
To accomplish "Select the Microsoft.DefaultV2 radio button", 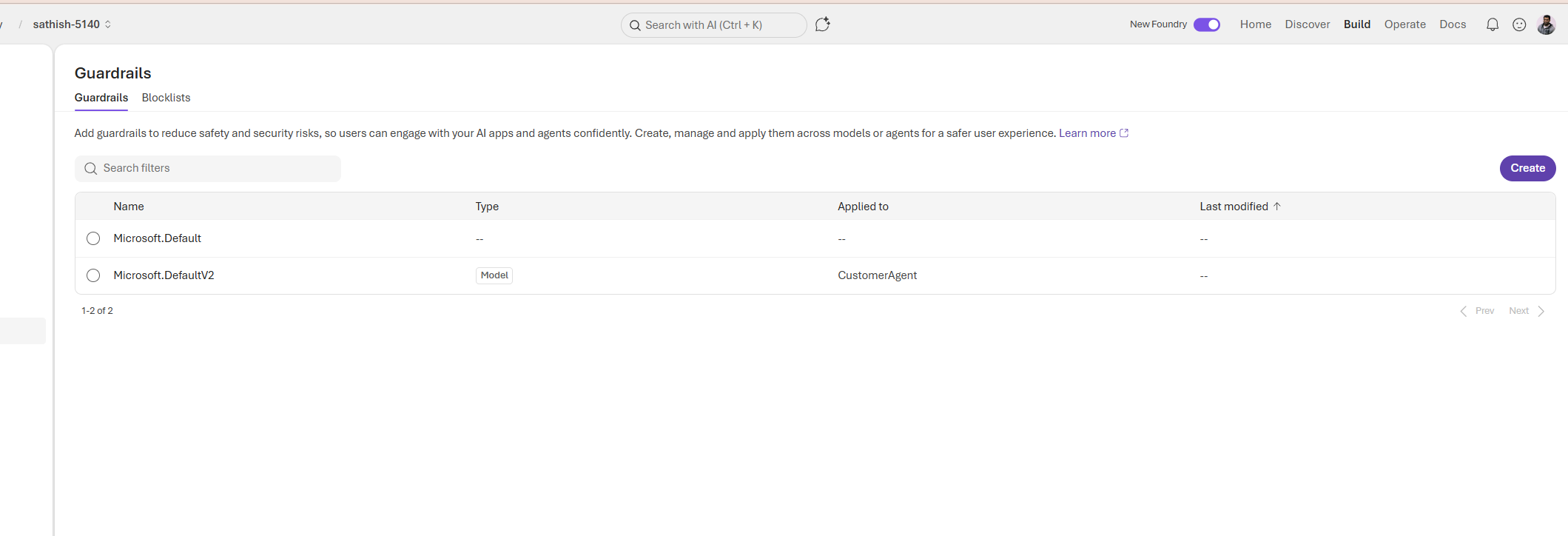I will click(x=93, y=275).
